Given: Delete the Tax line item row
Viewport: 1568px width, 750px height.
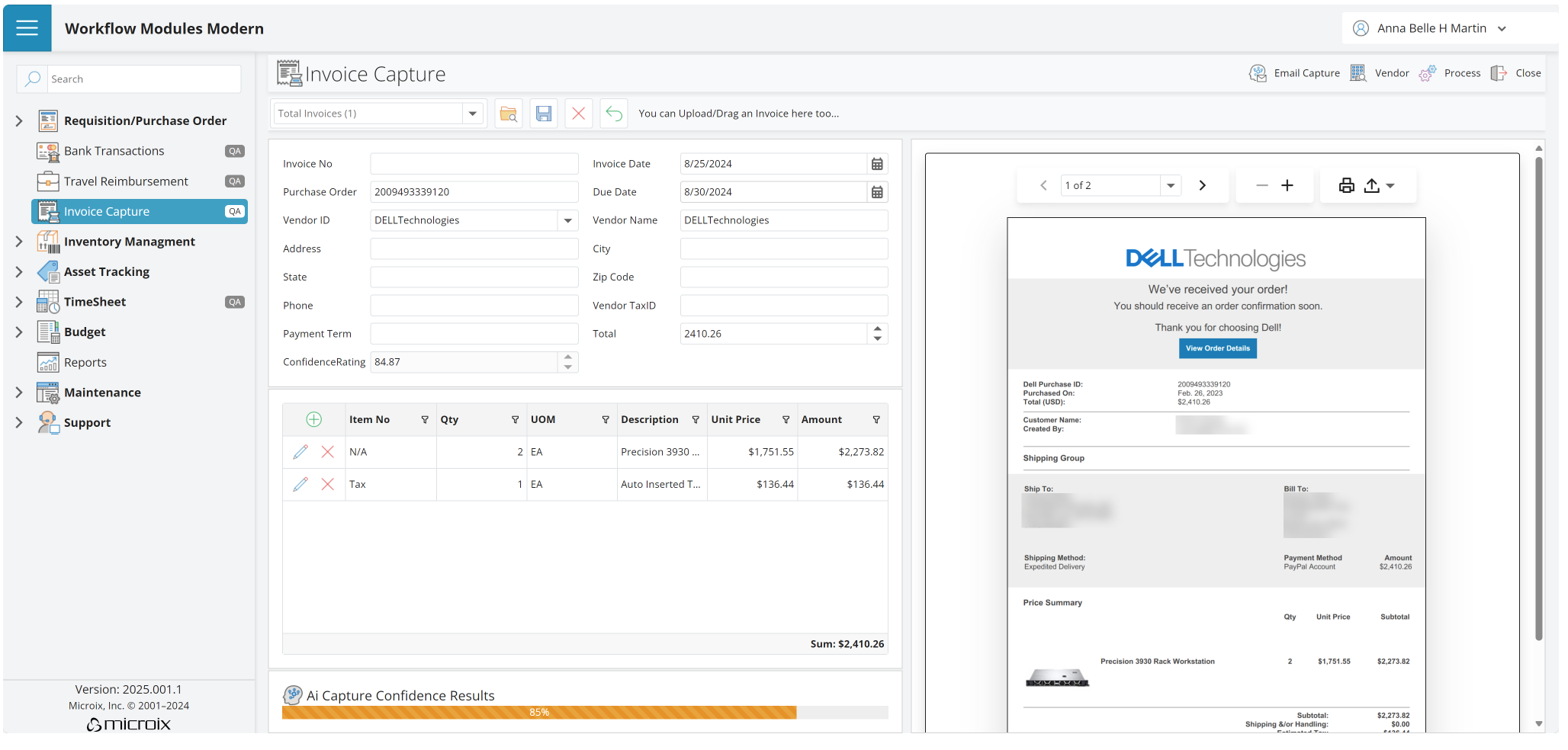Looking at the screenshot, I should (328, 484).
